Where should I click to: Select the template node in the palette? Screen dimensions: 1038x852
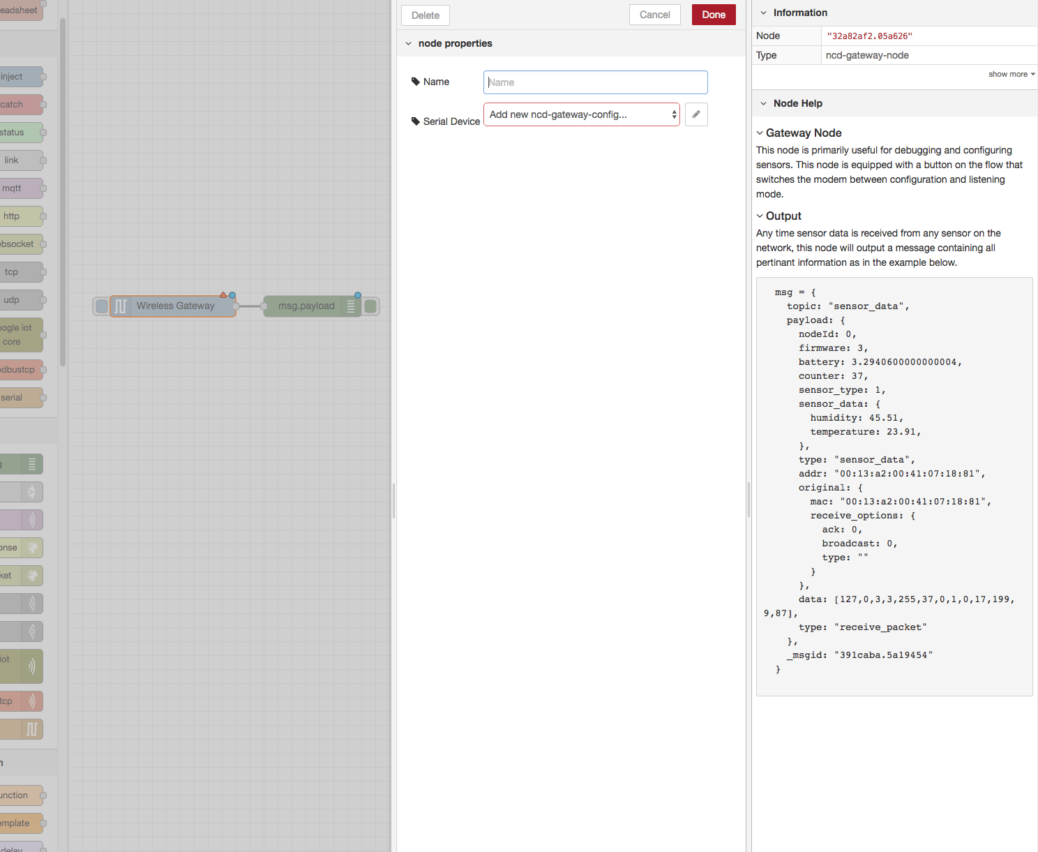pos(20,823)
